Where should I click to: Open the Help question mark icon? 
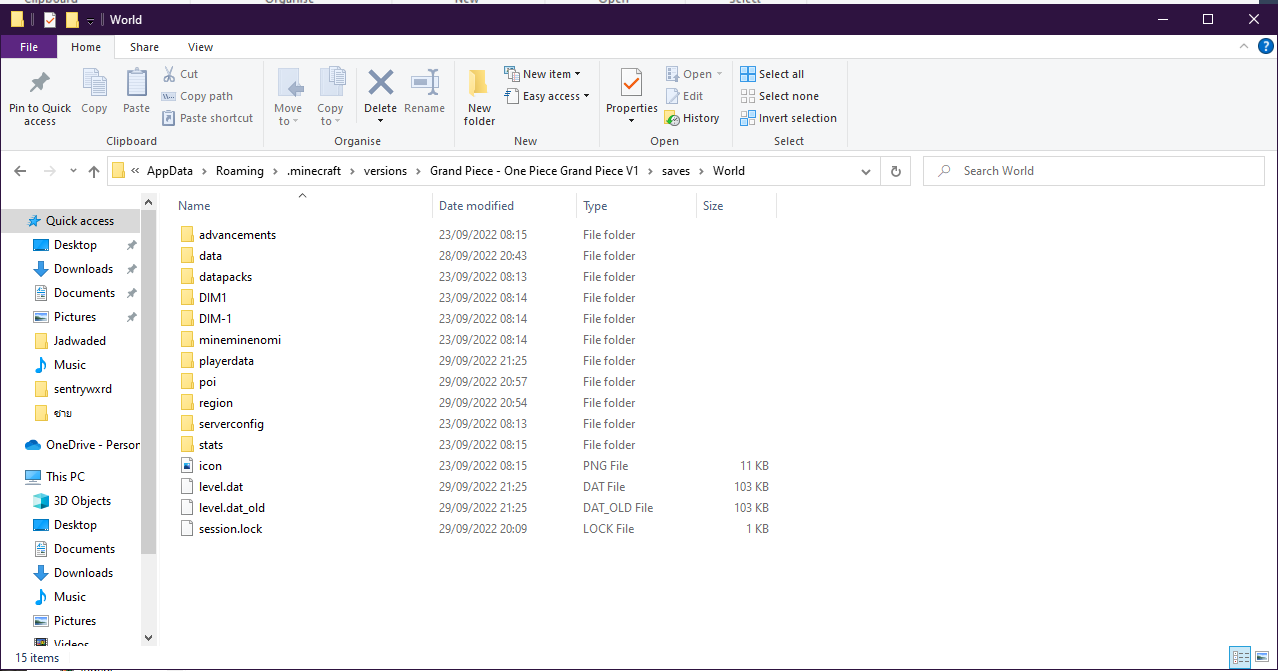(1264, 47)
